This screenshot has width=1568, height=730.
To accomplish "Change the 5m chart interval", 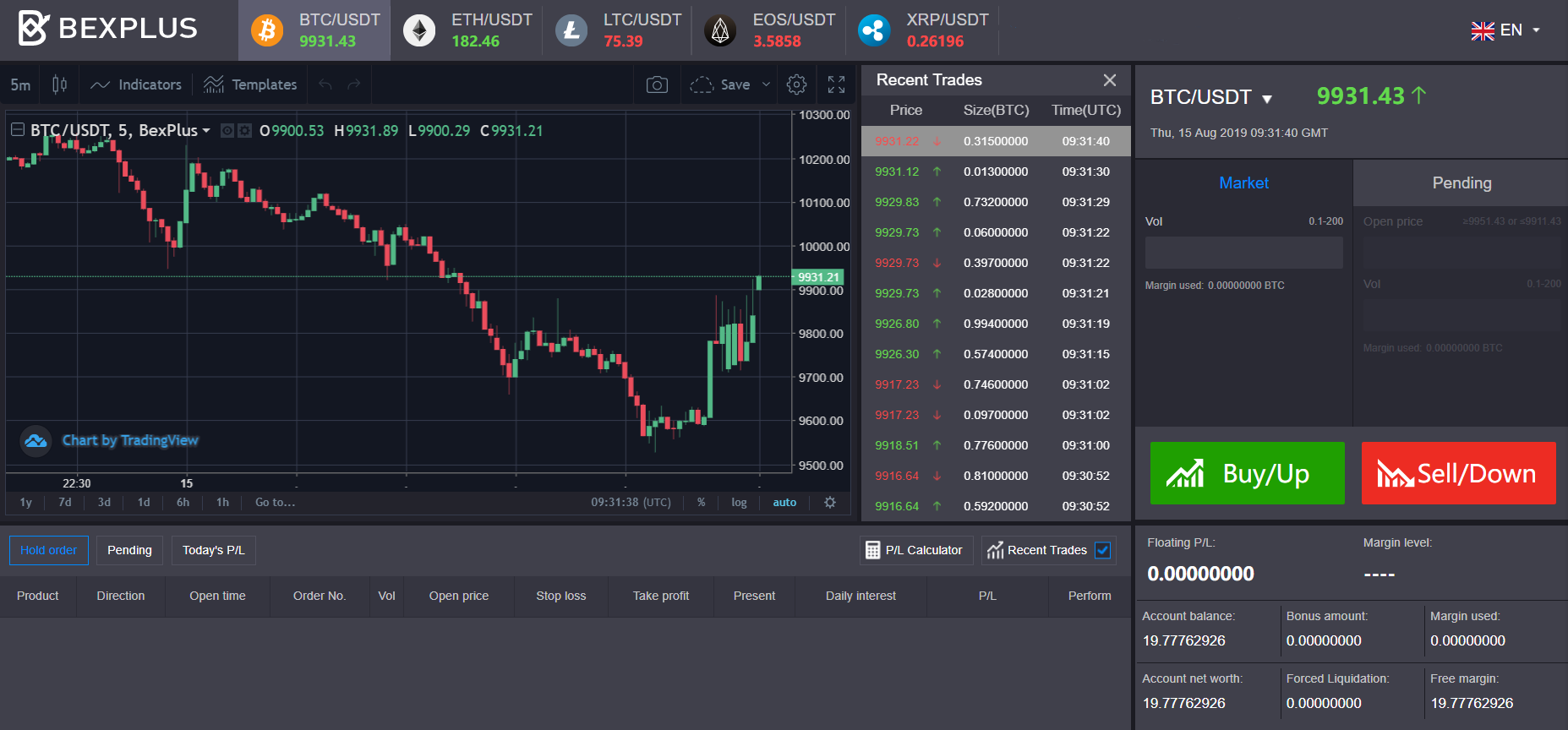I will 20,84.
